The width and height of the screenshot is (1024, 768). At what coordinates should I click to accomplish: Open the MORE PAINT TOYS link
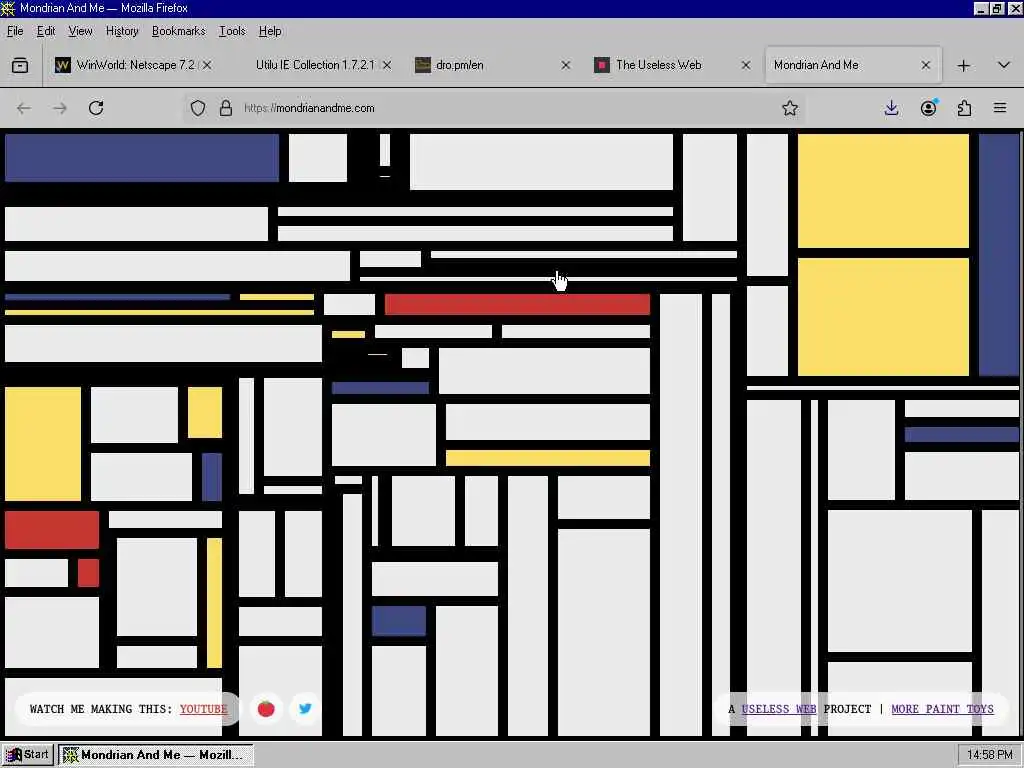(x=942, y=709)
